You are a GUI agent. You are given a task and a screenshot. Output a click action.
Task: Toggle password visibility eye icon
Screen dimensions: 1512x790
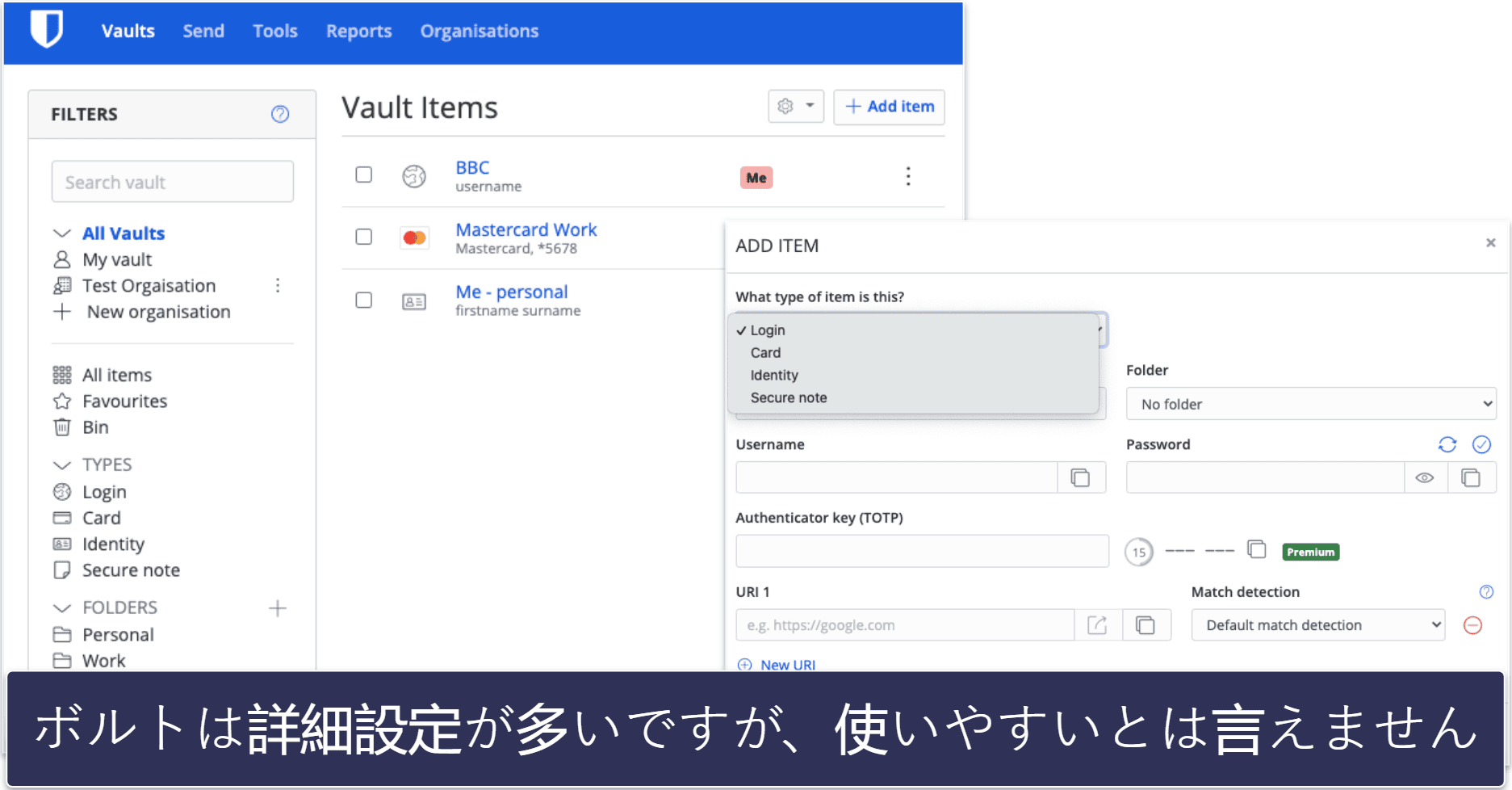pyautogui.click(x=1425, y=477)
